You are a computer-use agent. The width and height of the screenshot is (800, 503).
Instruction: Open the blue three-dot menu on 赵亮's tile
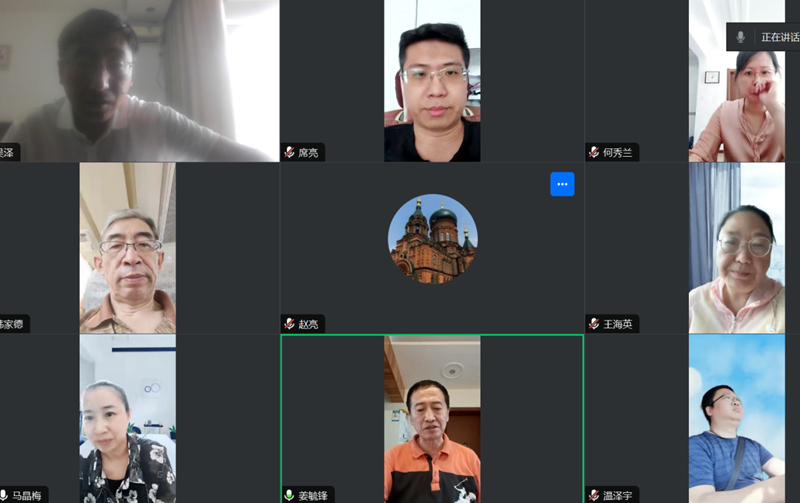click(562, 184)
